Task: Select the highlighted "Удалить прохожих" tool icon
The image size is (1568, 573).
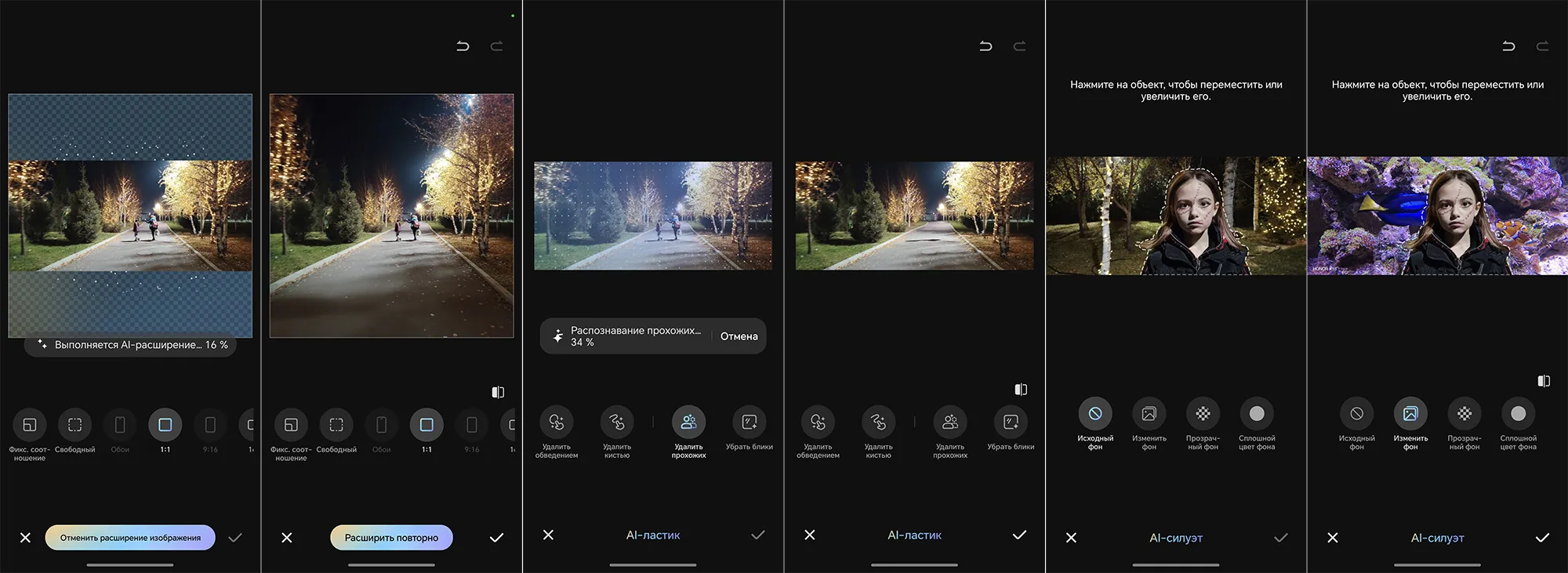Action: (x=688, y=422)
